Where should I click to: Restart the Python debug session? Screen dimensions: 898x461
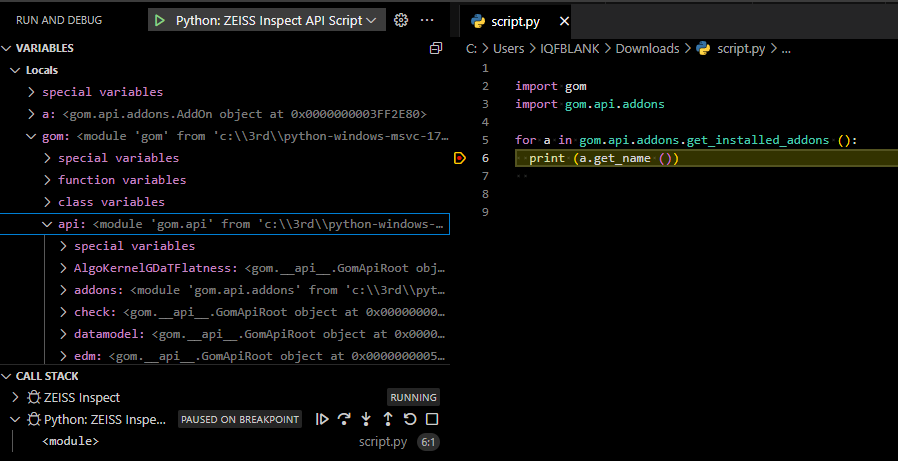(x=410, y=419)
